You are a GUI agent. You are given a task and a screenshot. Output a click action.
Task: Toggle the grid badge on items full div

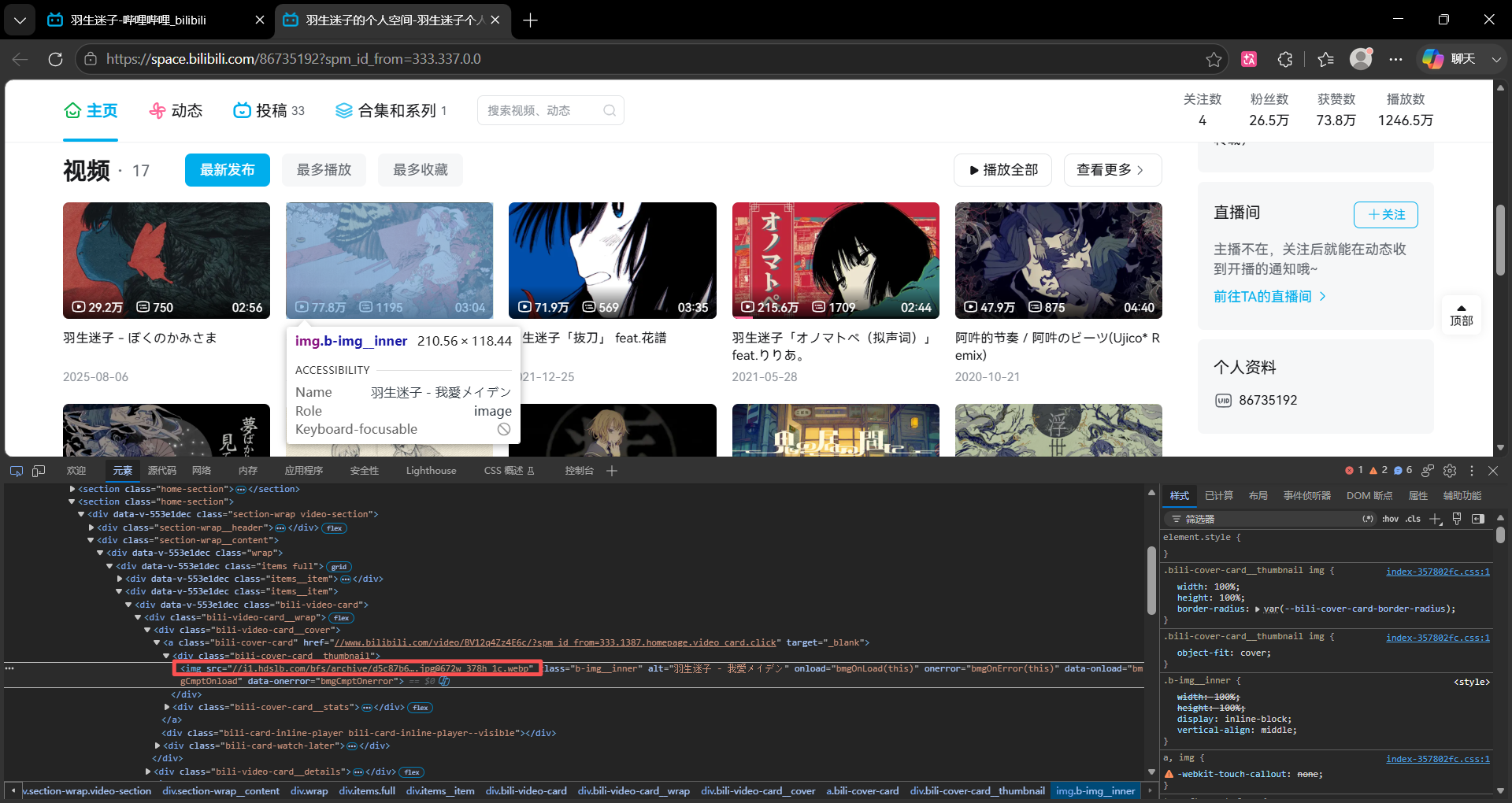(x=339, y=567)
